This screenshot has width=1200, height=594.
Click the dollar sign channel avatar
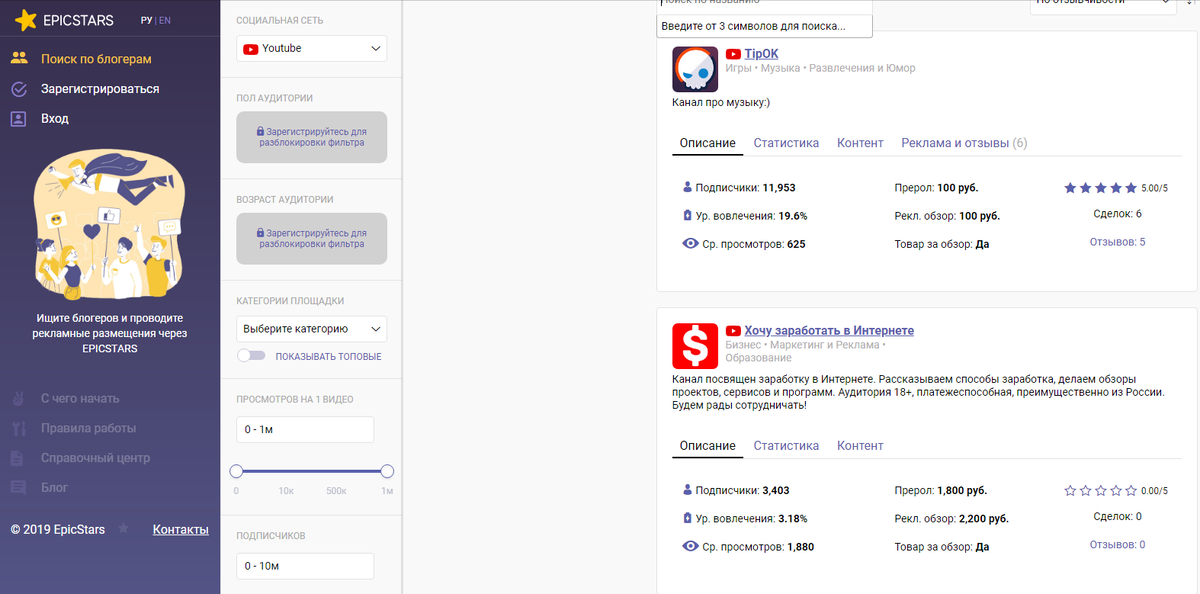click(695, 345)
